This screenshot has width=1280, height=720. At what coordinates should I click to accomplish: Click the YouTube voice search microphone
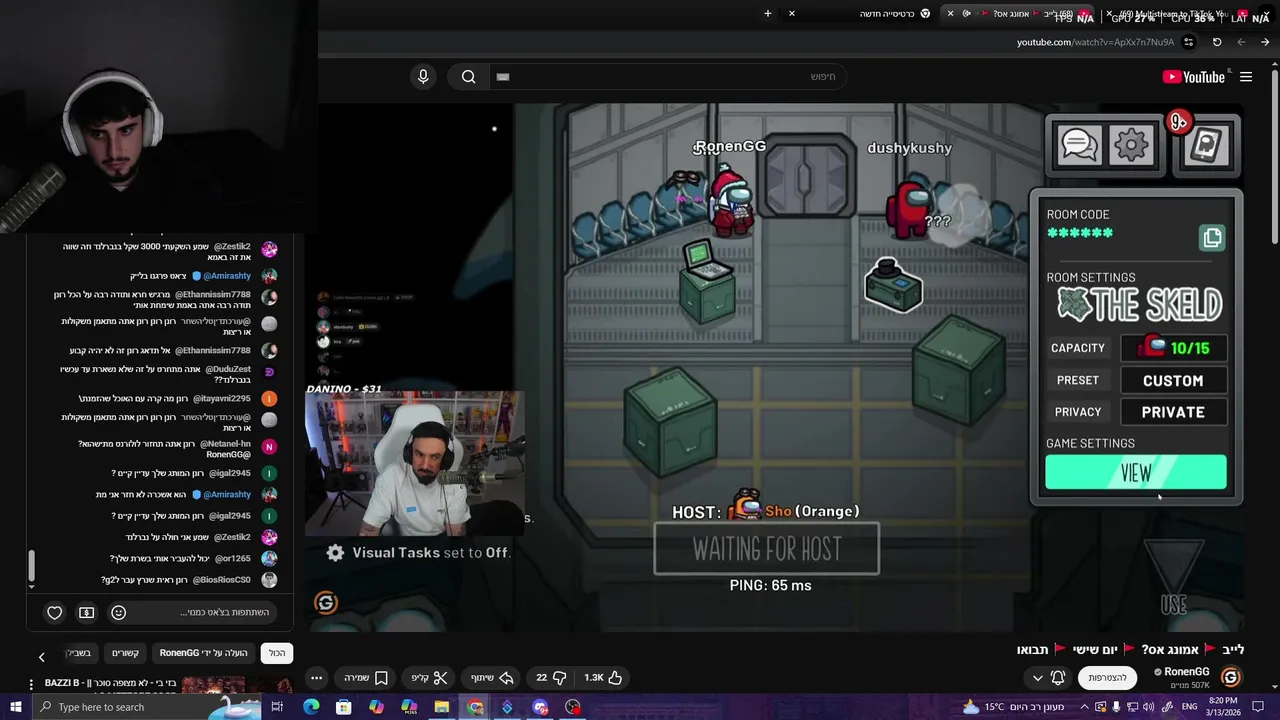[423, 77]
